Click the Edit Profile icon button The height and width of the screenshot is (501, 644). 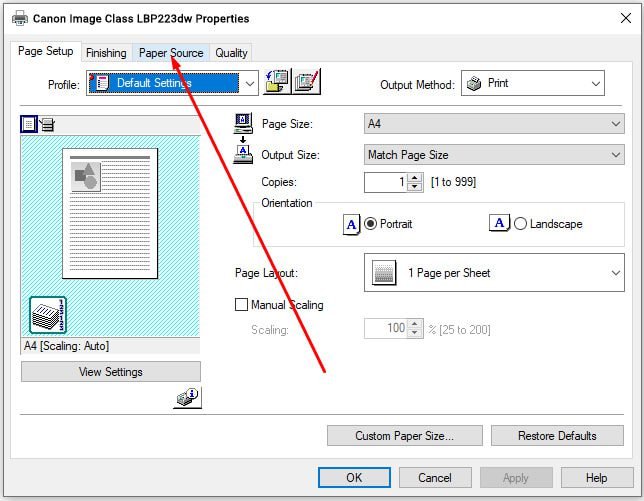(x=306, y=83)
